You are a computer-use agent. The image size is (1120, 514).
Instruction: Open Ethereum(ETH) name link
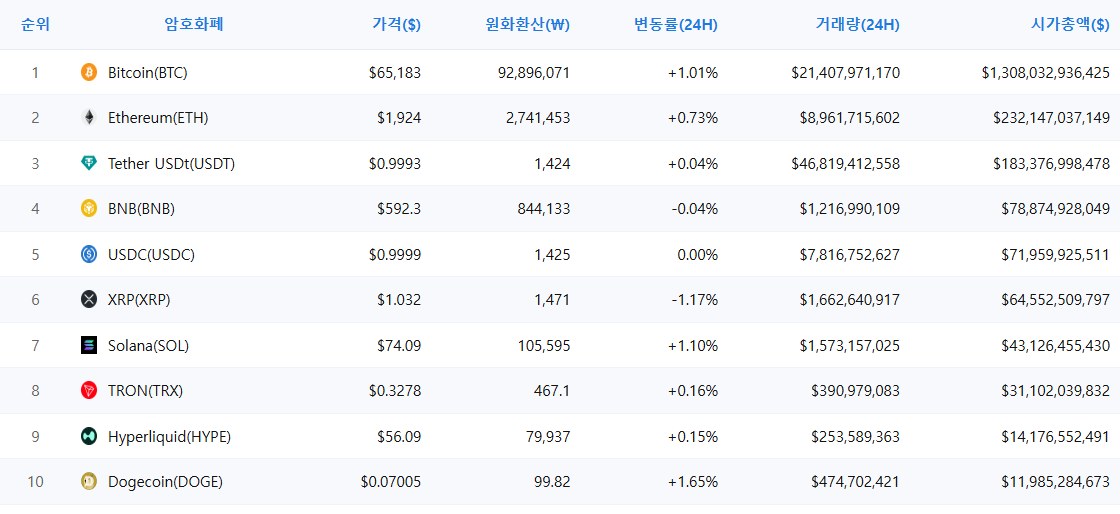click(158, 118)
